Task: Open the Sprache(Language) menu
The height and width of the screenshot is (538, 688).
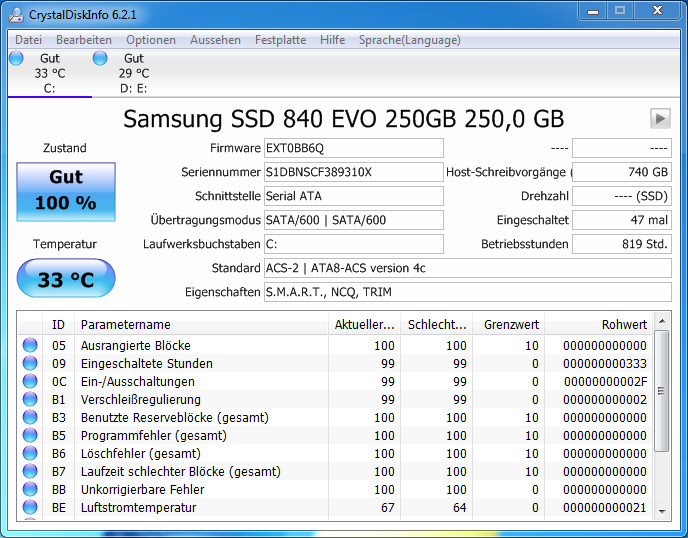Action: coord(410,40)
